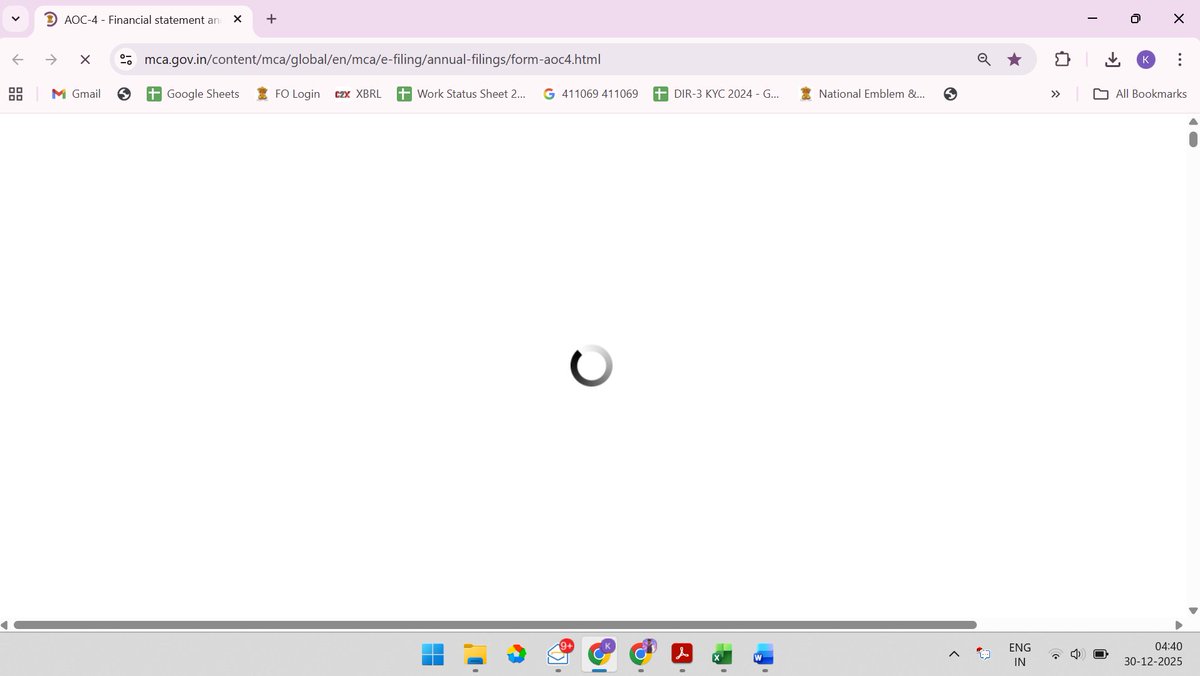This screenshot has height=676, width=1200.
Task: Open the site information icon in address bar
Action: (126, 60)
